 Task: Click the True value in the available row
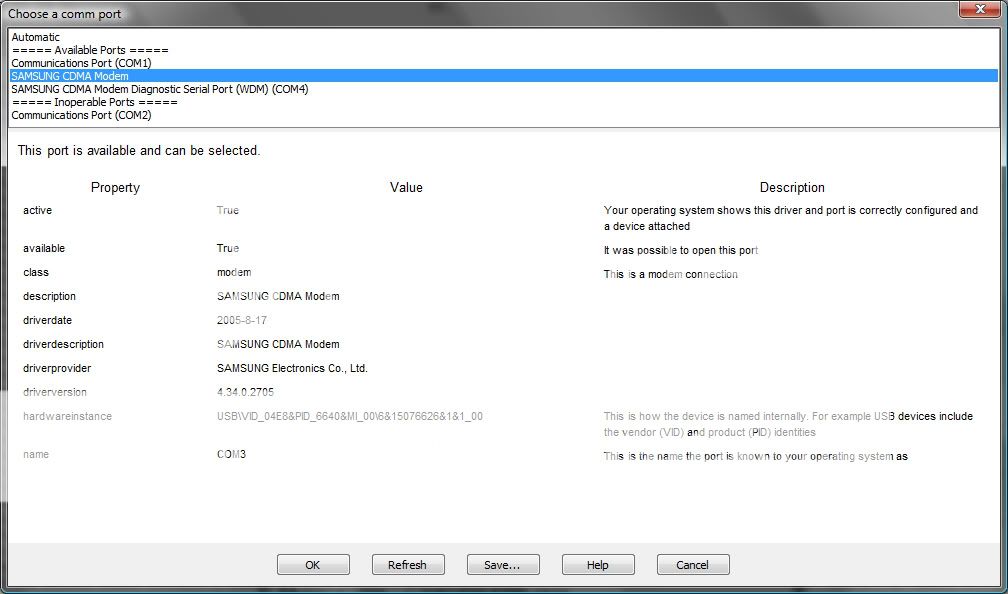pyautogui.click(x=228, y=248)
